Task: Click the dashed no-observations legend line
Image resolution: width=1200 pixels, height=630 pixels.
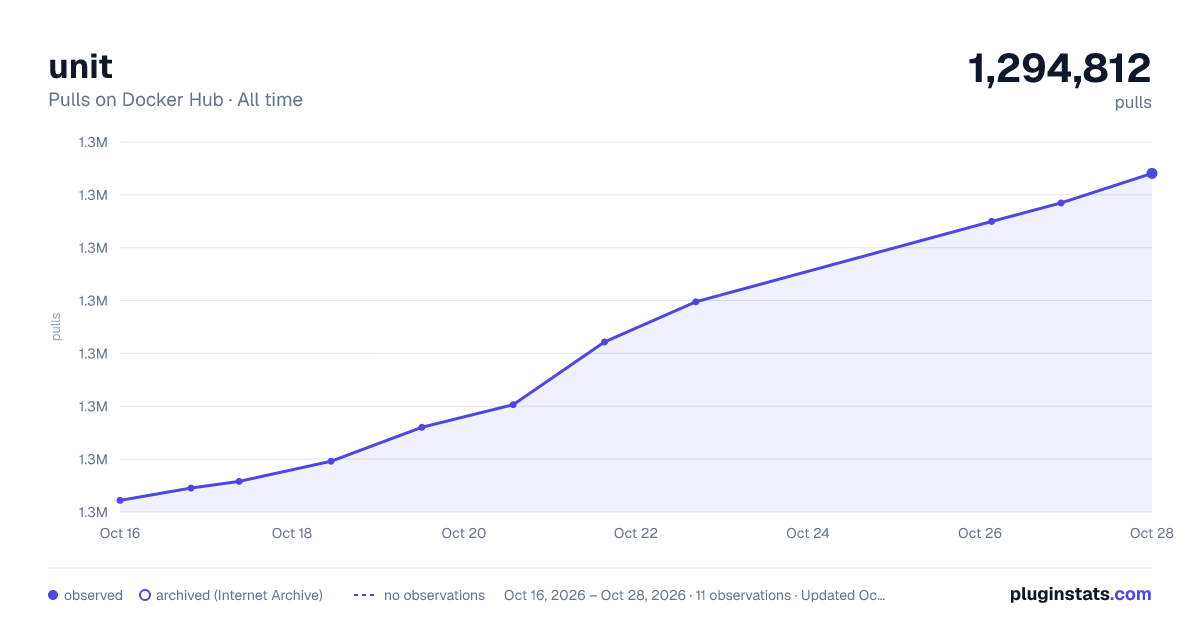Action: coord(363,595)
